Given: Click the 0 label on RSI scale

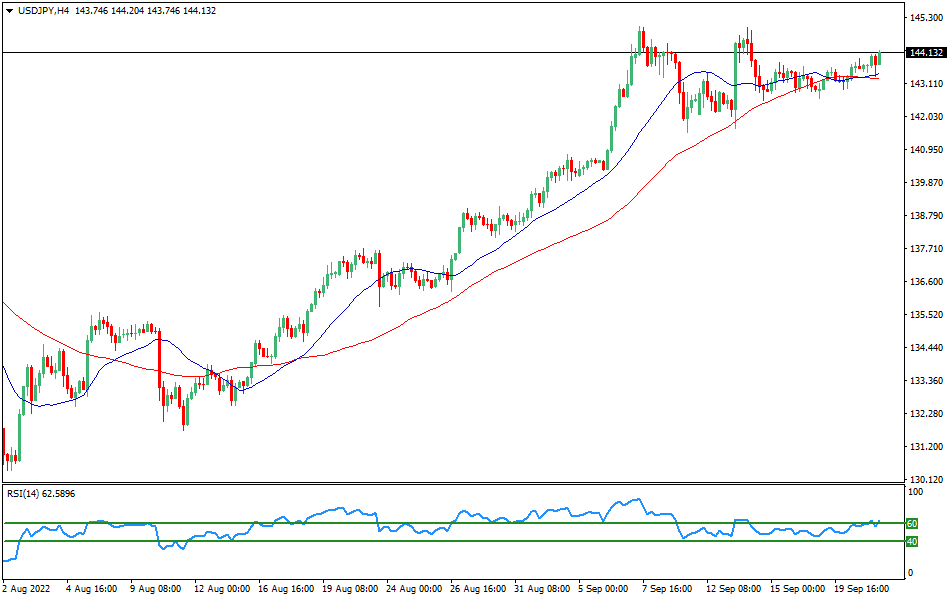Looking at the screenshot, I should coord(909,573).
